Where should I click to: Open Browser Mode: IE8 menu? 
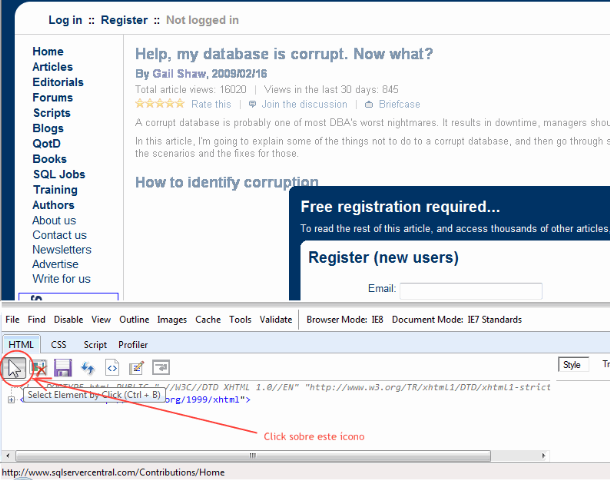345,319
